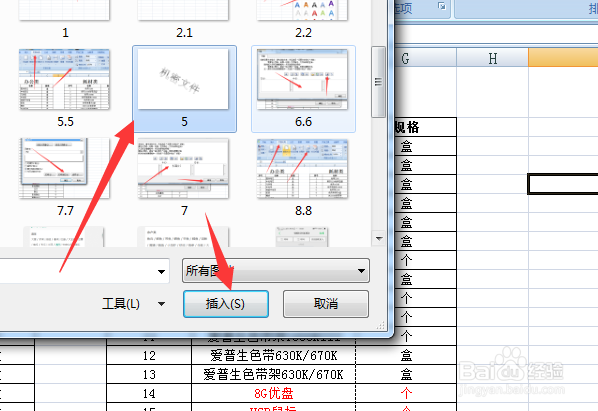
Task: Select the thumbnail named 7
Action: tap(183, 176)
